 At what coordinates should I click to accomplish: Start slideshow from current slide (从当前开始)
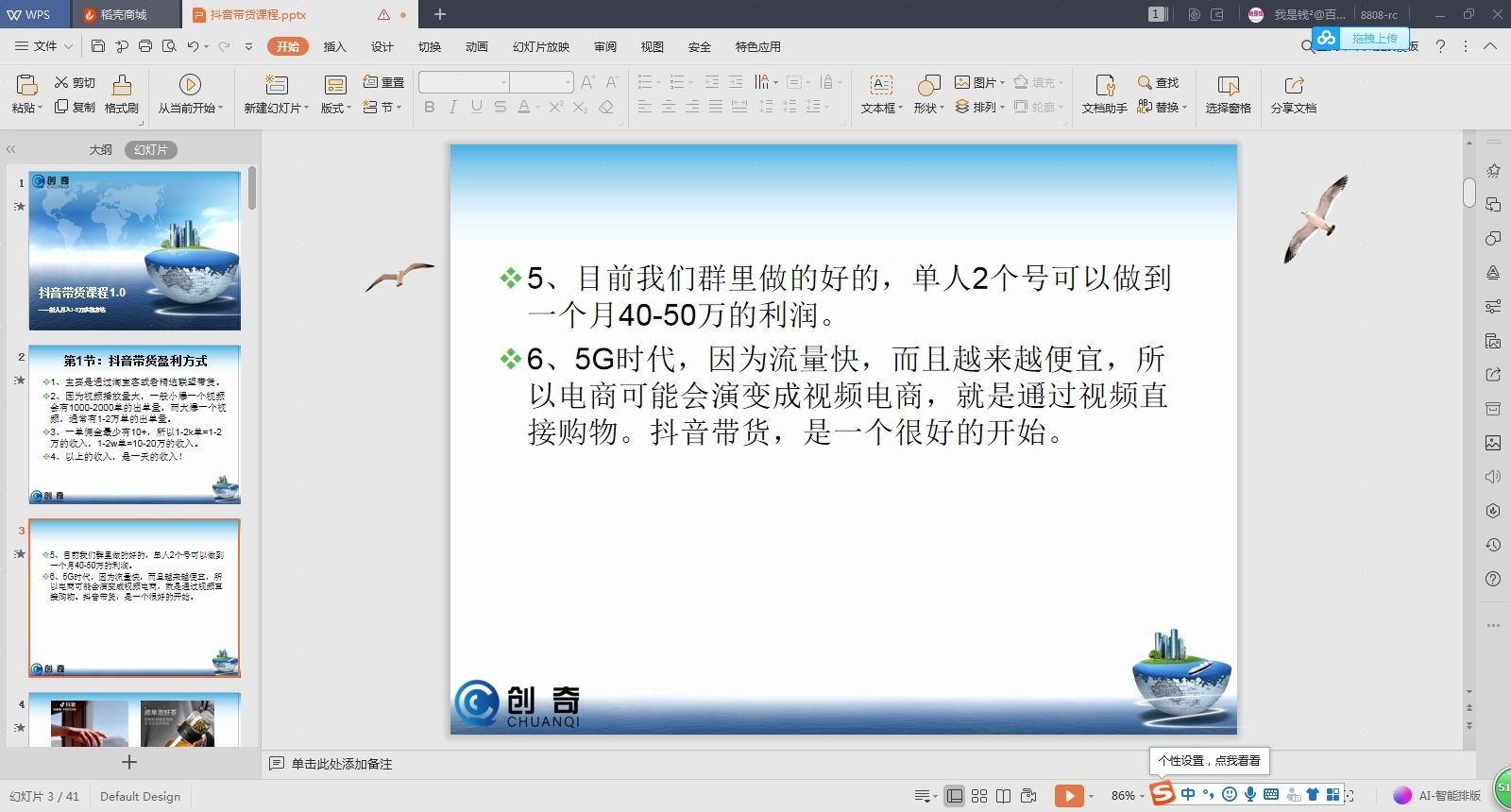[x=190, y=84]
